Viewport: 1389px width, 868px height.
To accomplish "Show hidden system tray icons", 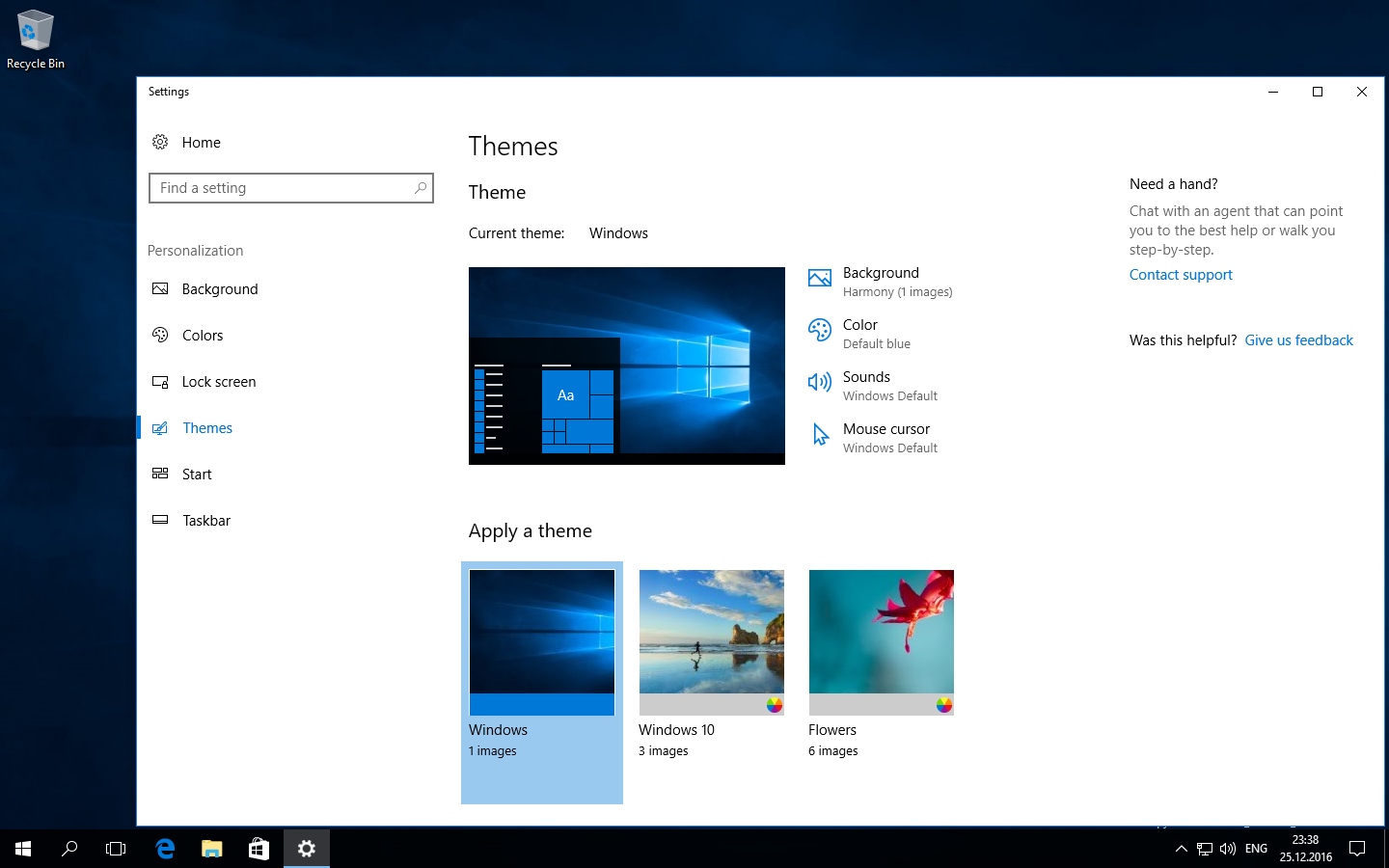I will (1182, 849).
